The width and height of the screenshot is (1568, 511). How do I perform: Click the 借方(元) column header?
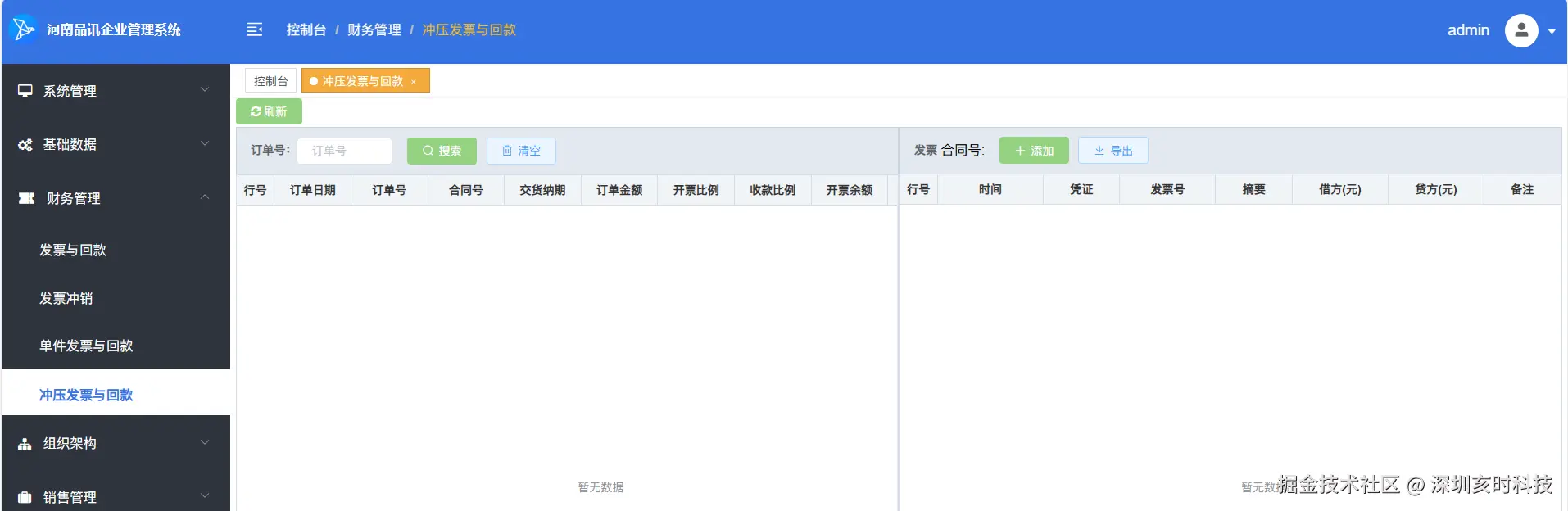click(1340, 189)
